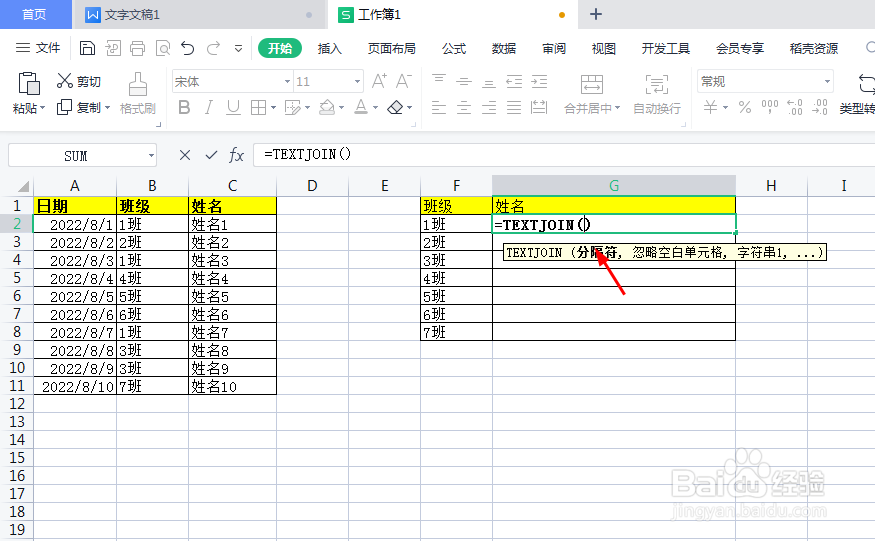
Task: Expand the fill color dropdown arrow
Action: click(x=341, y=108)
